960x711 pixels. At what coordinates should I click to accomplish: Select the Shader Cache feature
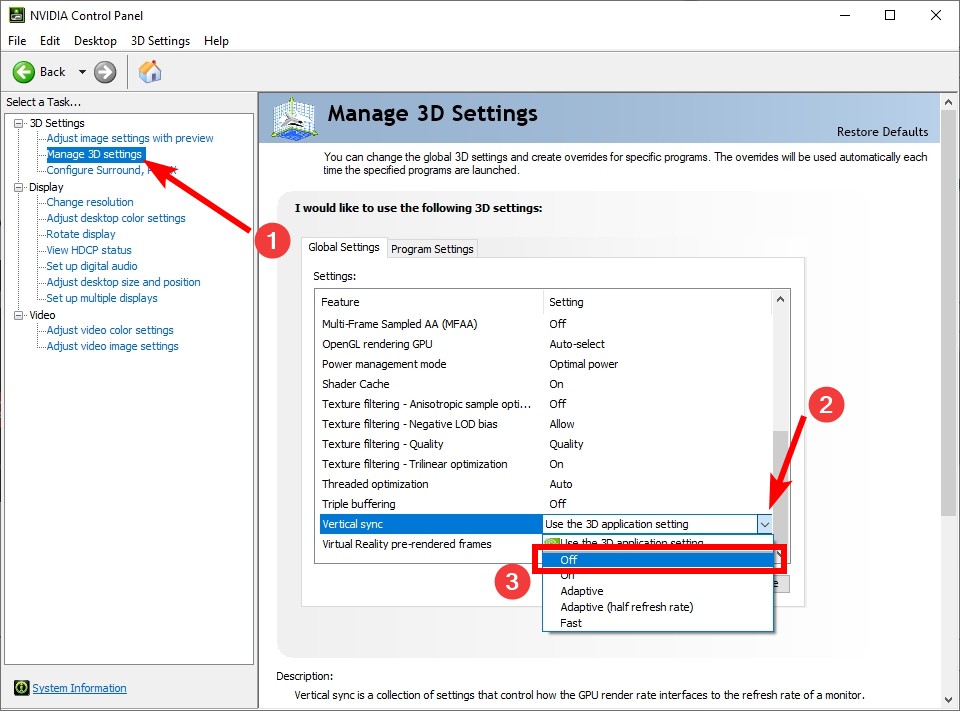coord(356,384)
